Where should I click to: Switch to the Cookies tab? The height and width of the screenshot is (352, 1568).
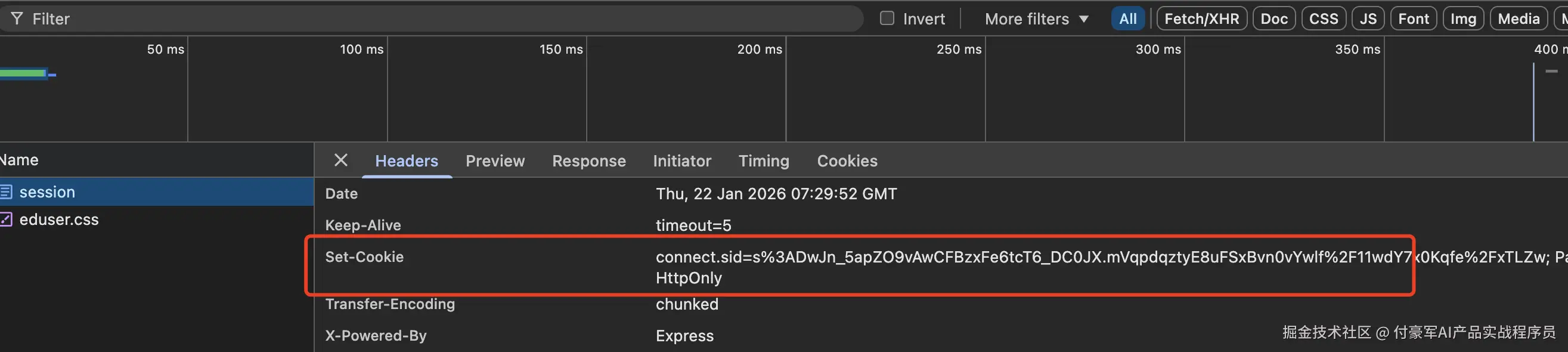(847, 160)
